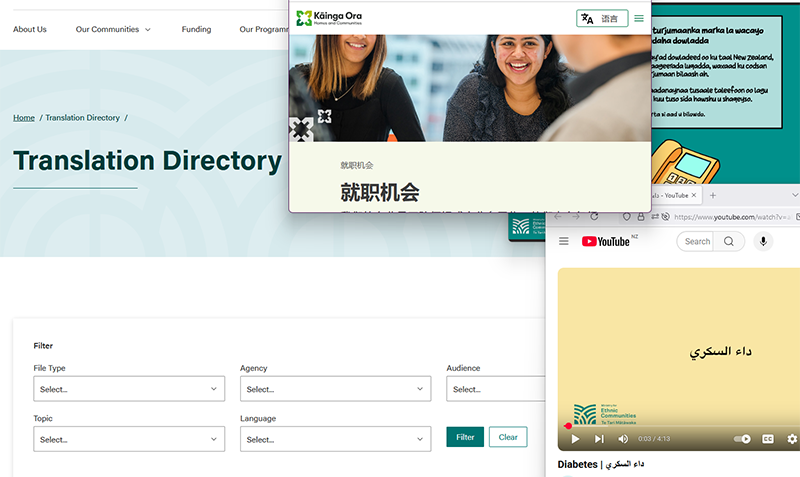Reload the page in the browser toolbar

[x=594, y=216]
